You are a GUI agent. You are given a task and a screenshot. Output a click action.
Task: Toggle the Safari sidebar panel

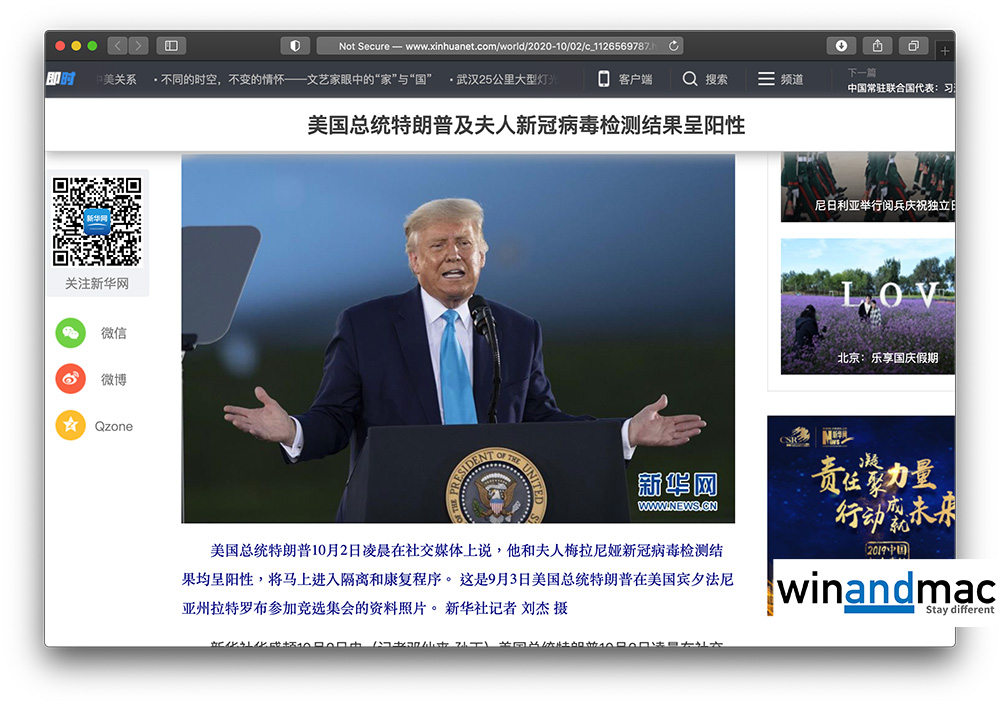pyautogui.click(x=171, y=46)
